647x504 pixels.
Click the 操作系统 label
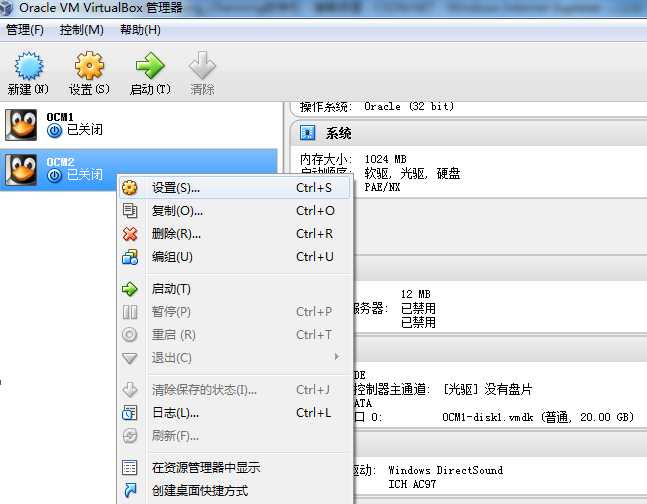click(326, 107)
